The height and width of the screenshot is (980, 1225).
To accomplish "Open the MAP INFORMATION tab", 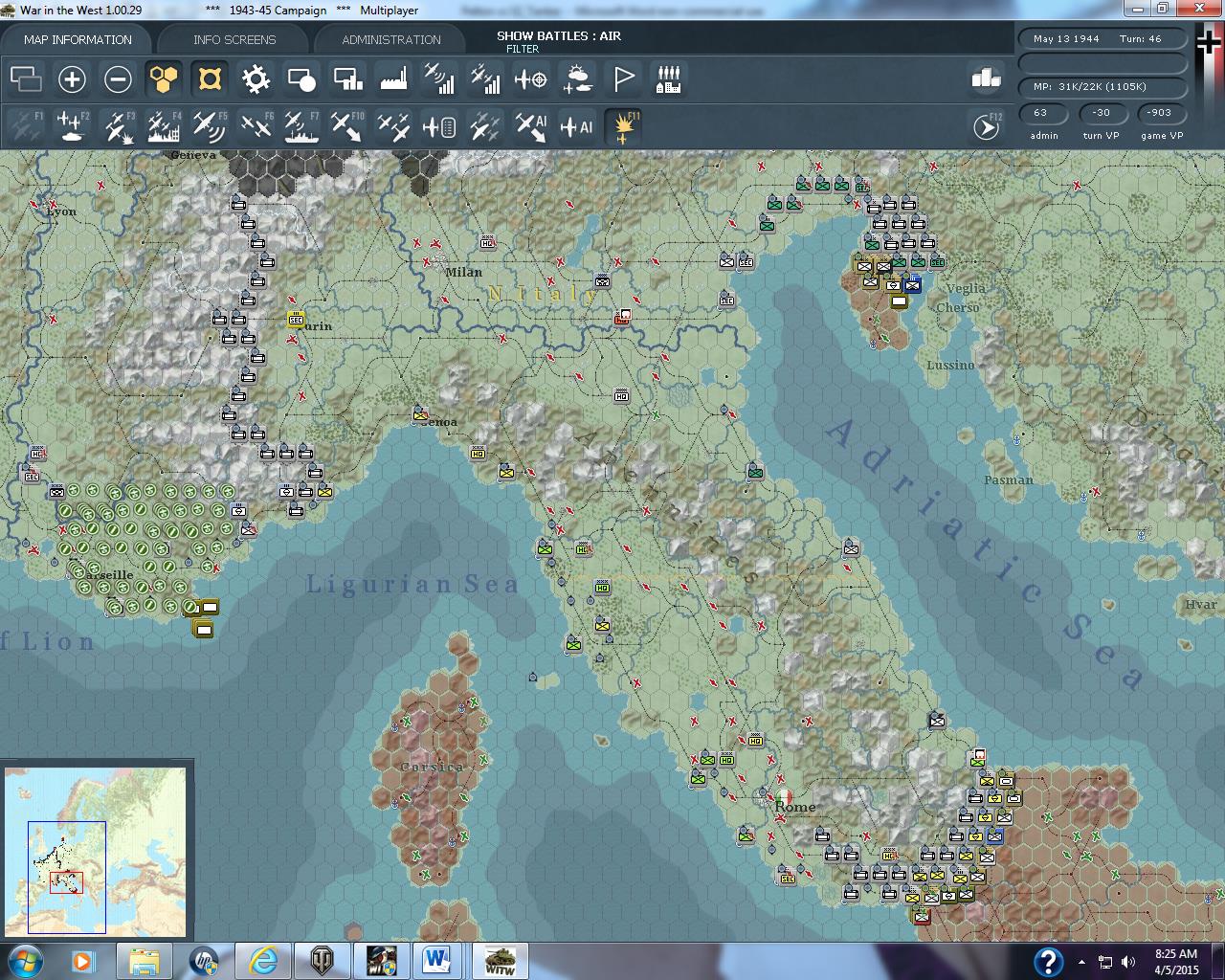I will click(78, 39).
